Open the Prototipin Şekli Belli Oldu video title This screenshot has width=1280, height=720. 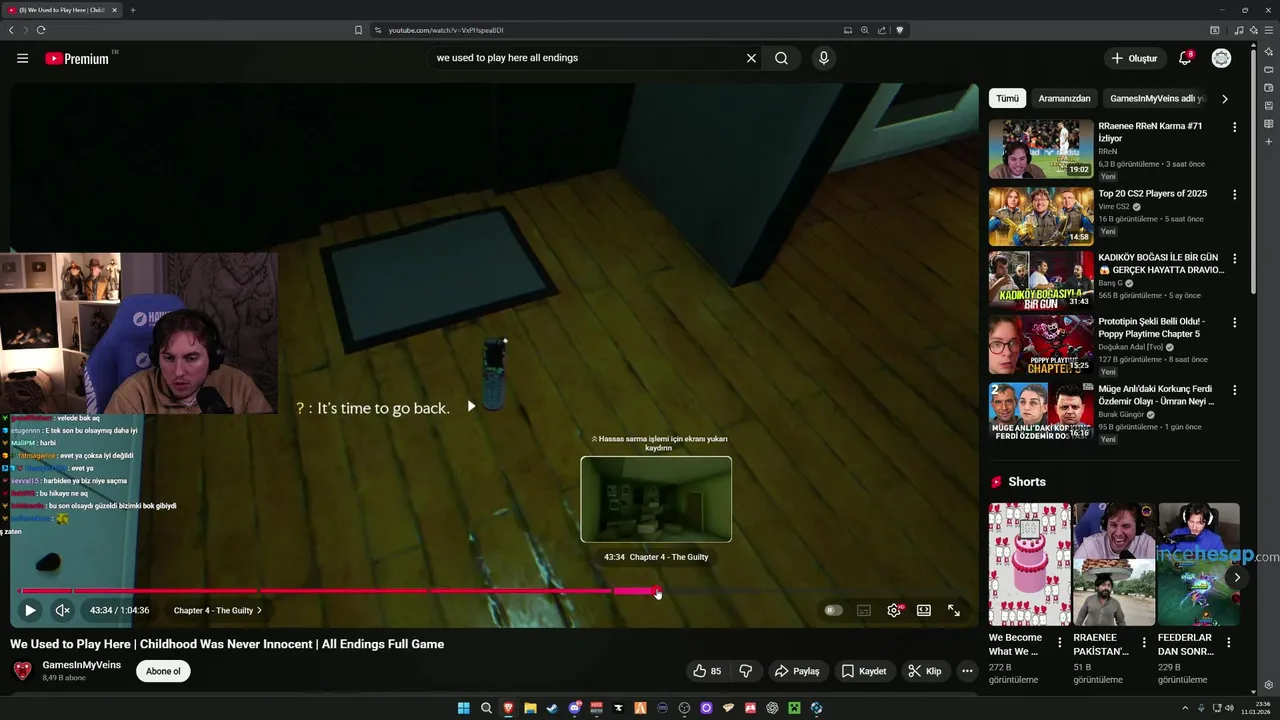coord(1152,327)
